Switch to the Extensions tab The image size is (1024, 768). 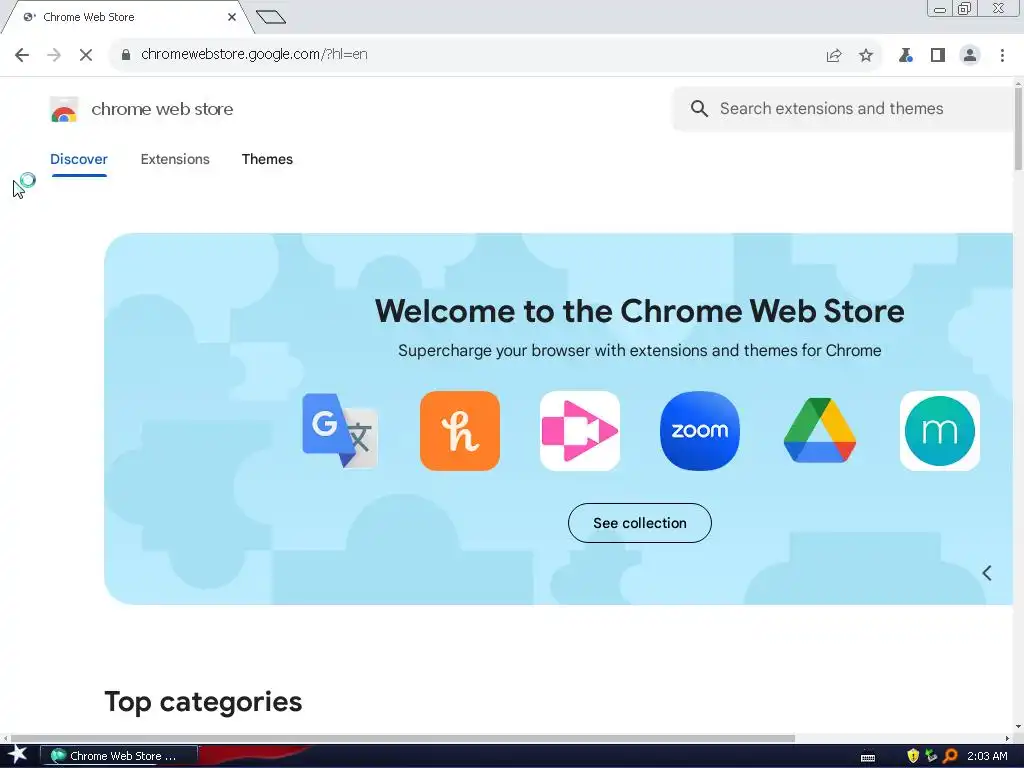tap(175, 159)
